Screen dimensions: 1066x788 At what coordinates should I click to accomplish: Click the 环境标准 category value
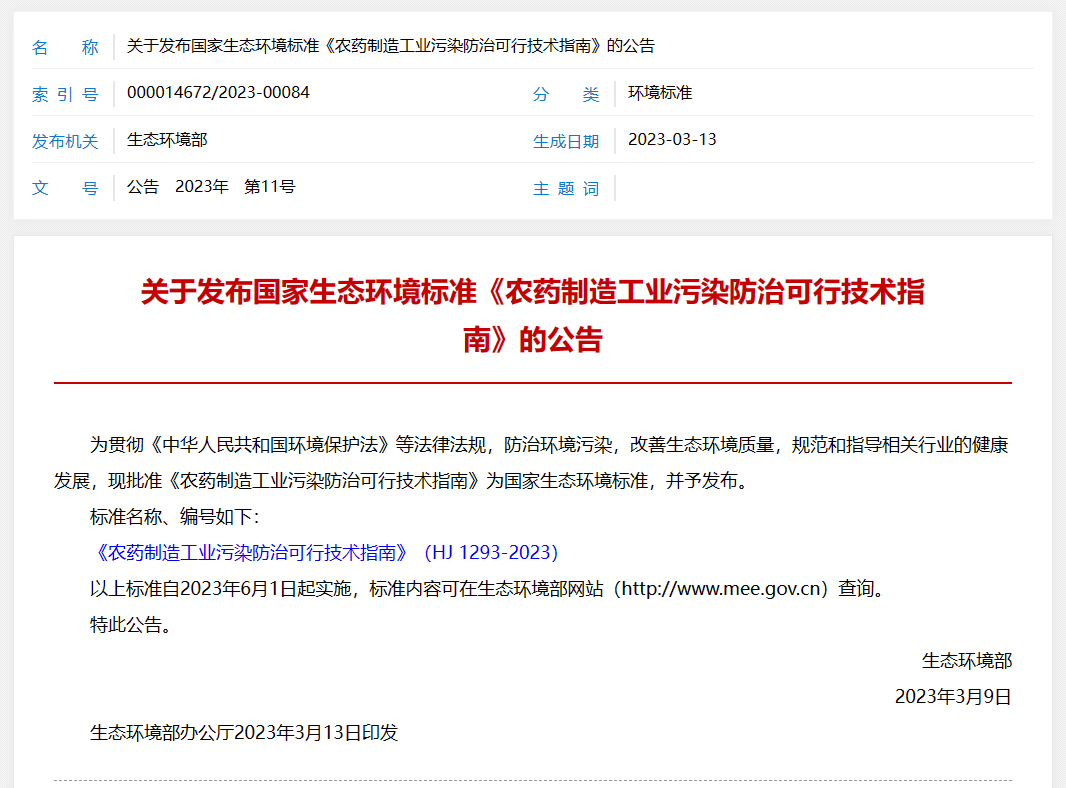660,92
